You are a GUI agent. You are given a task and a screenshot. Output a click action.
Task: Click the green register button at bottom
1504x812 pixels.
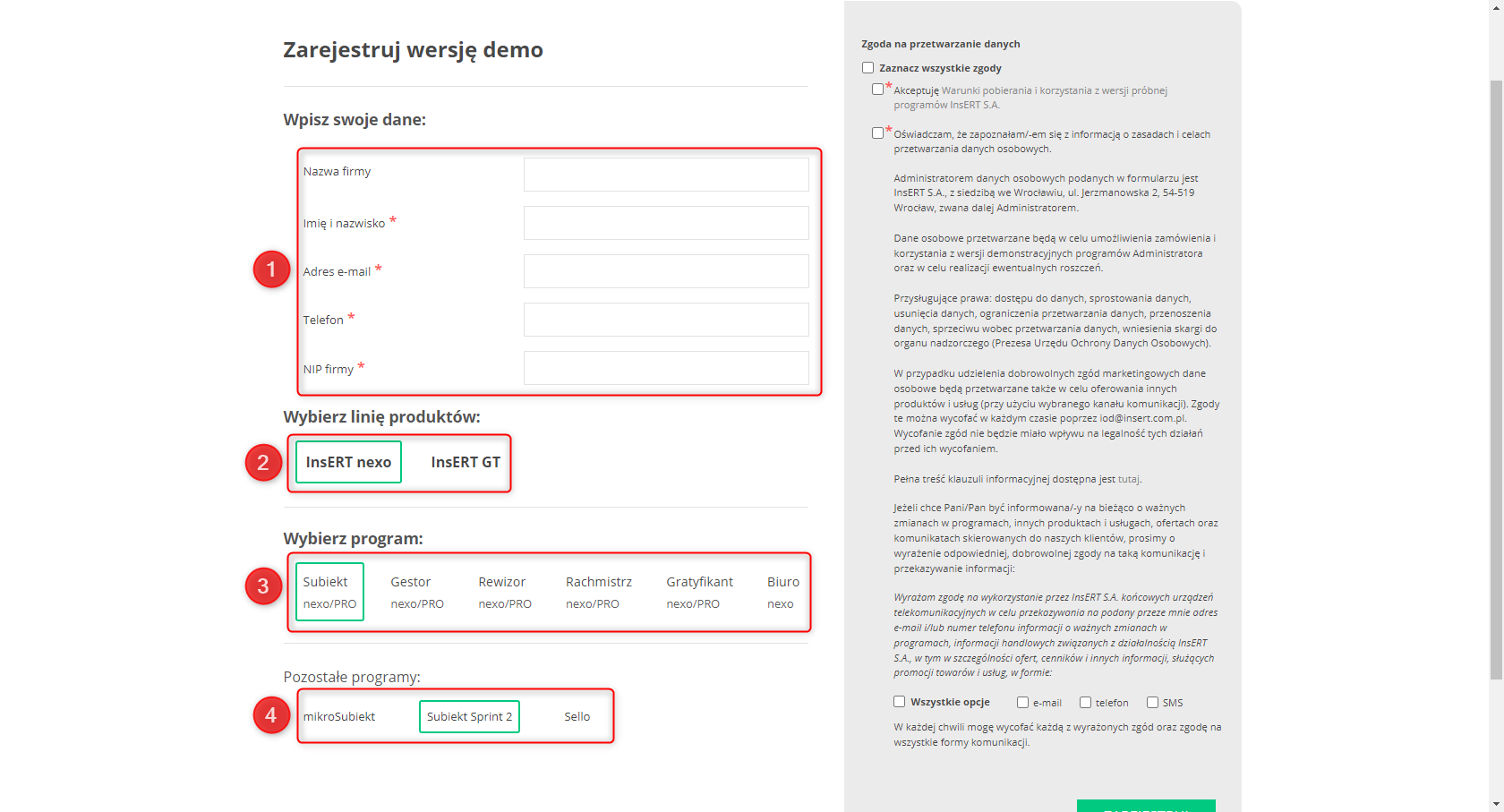1146,806
